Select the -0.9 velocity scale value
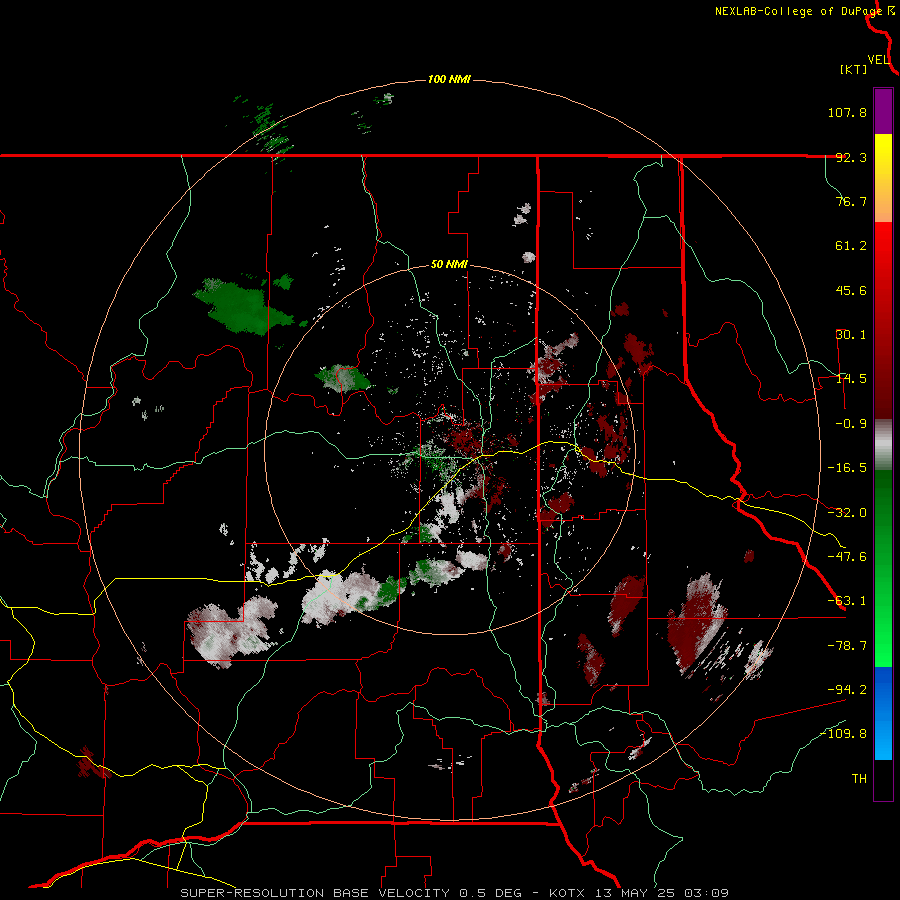Viewport: 900px width, 900px height. 851,424
